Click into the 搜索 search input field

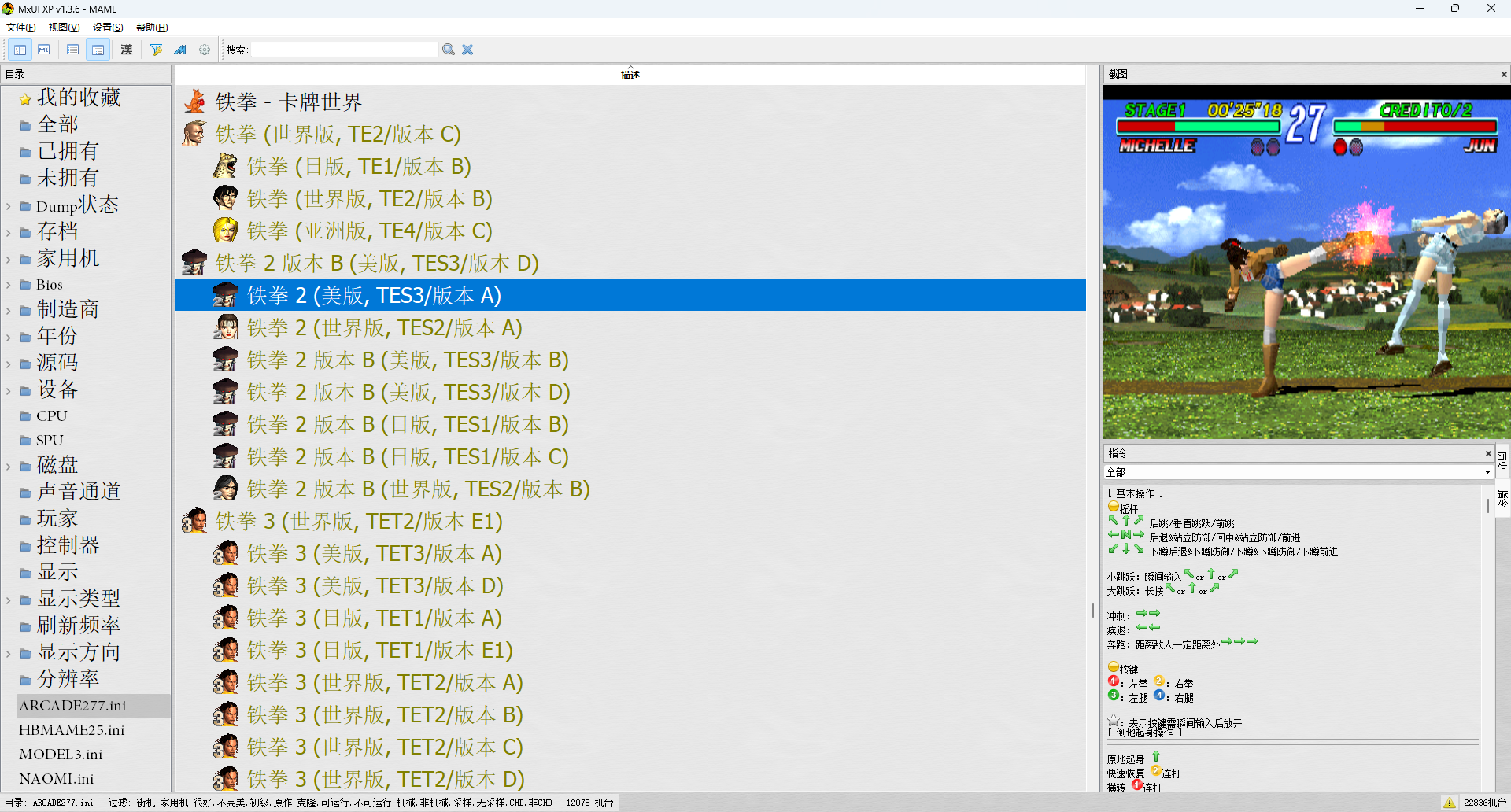pos(344,50)
